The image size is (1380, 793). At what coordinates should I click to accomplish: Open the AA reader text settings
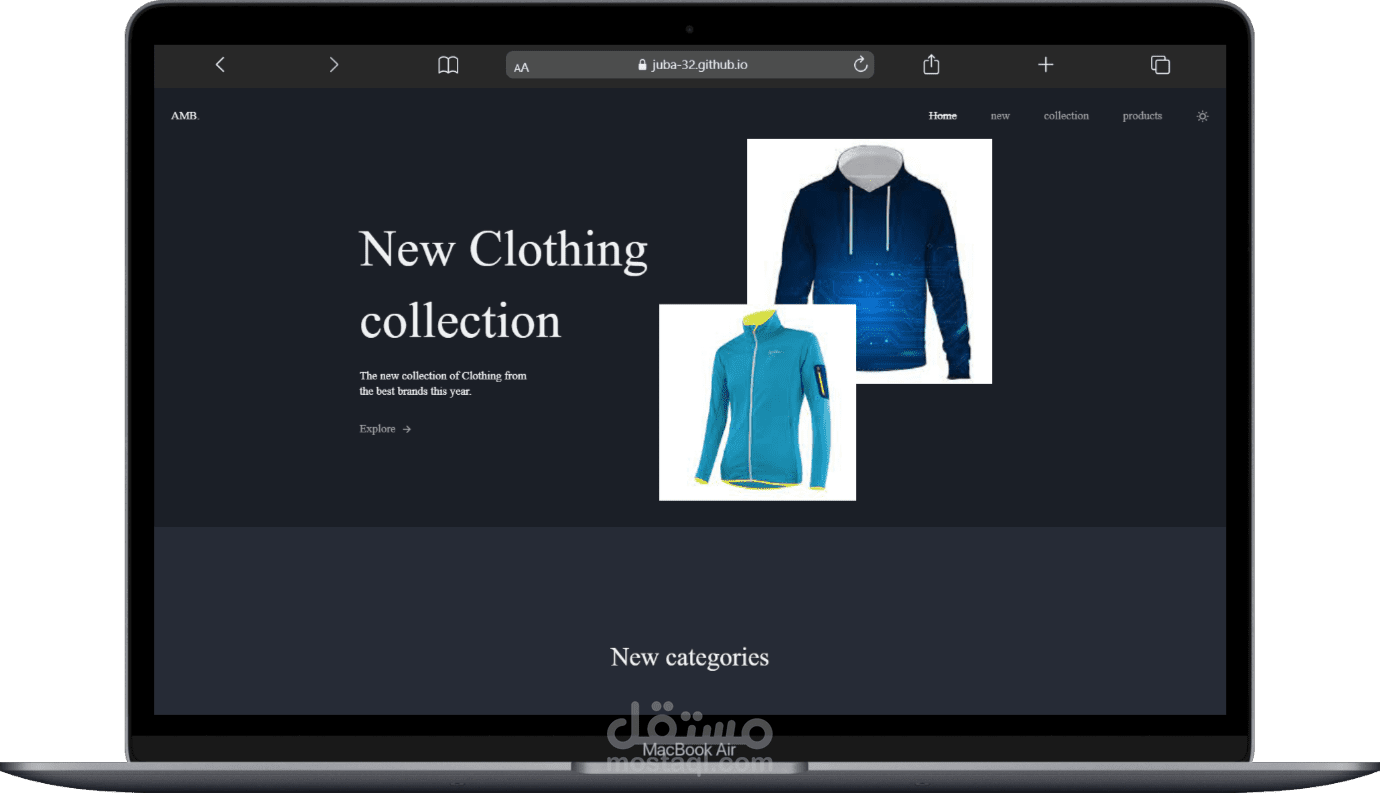tap(521, 67)
